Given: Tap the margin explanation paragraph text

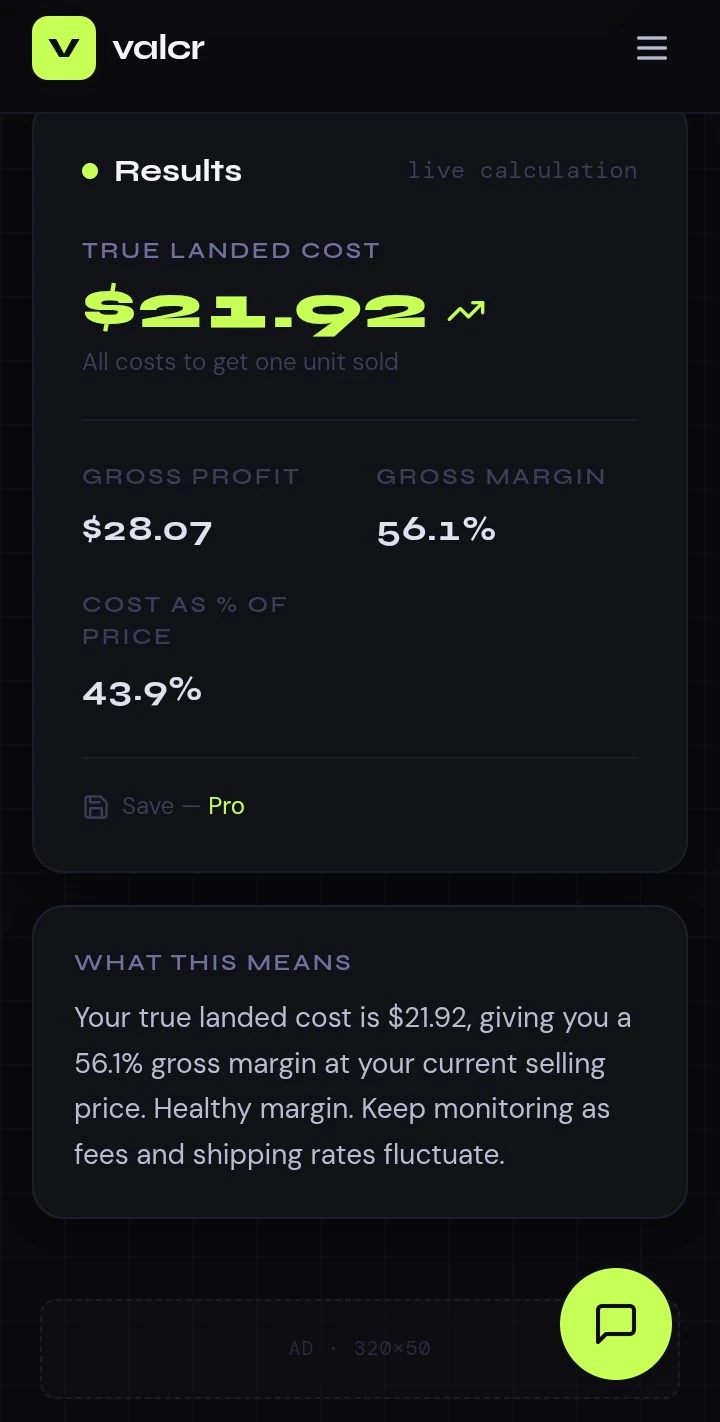Looking at the screenshot, I should pos(353,1086).
